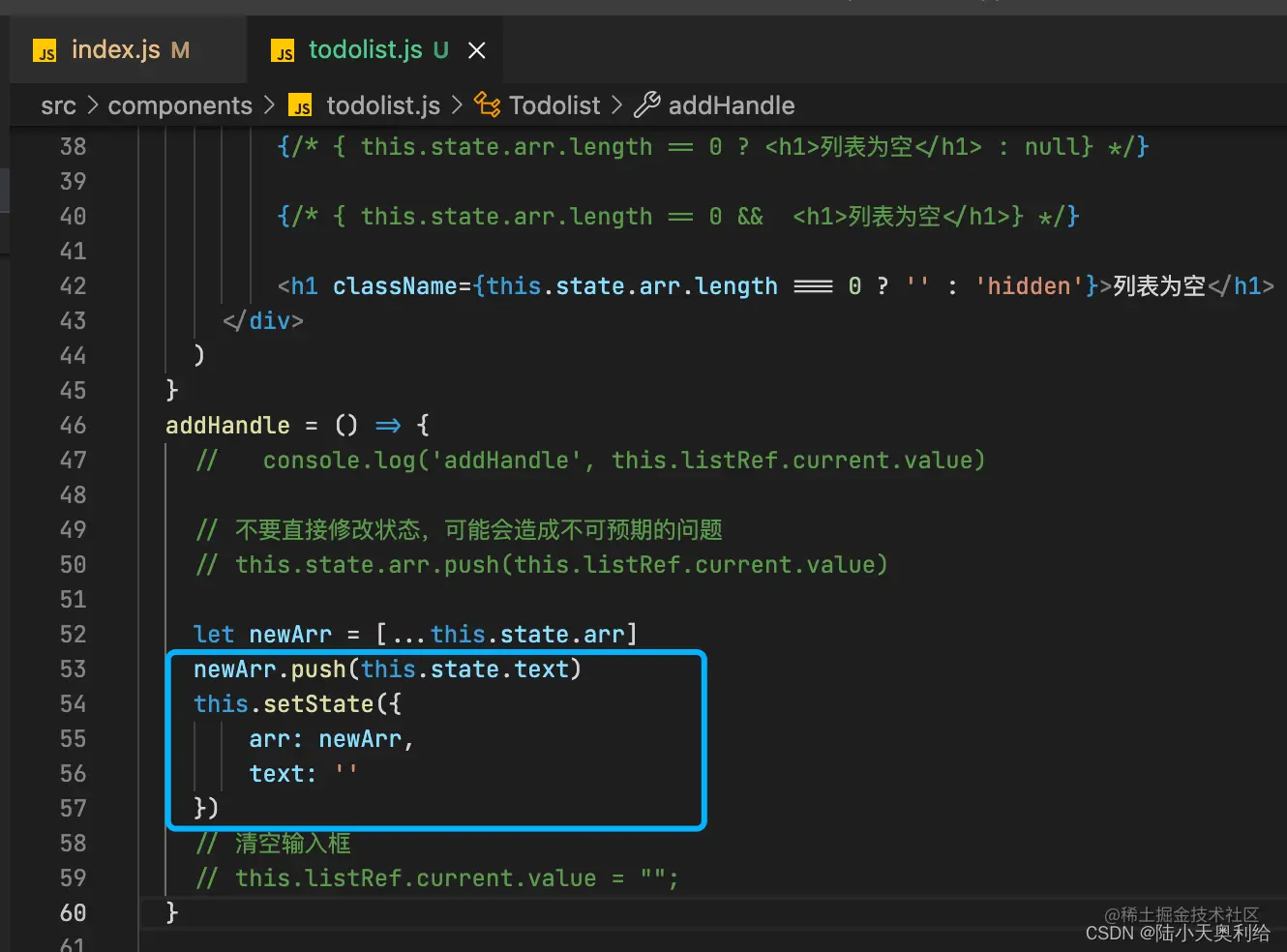This screenshot has width=1287, height=952.
Task: Click line number 60 in gutter
Action: pos(73,913)
